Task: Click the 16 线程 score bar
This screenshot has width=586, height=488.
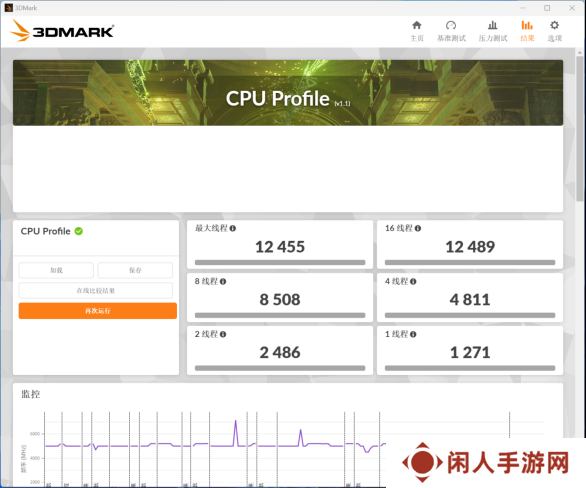Action: coord(470,262)
